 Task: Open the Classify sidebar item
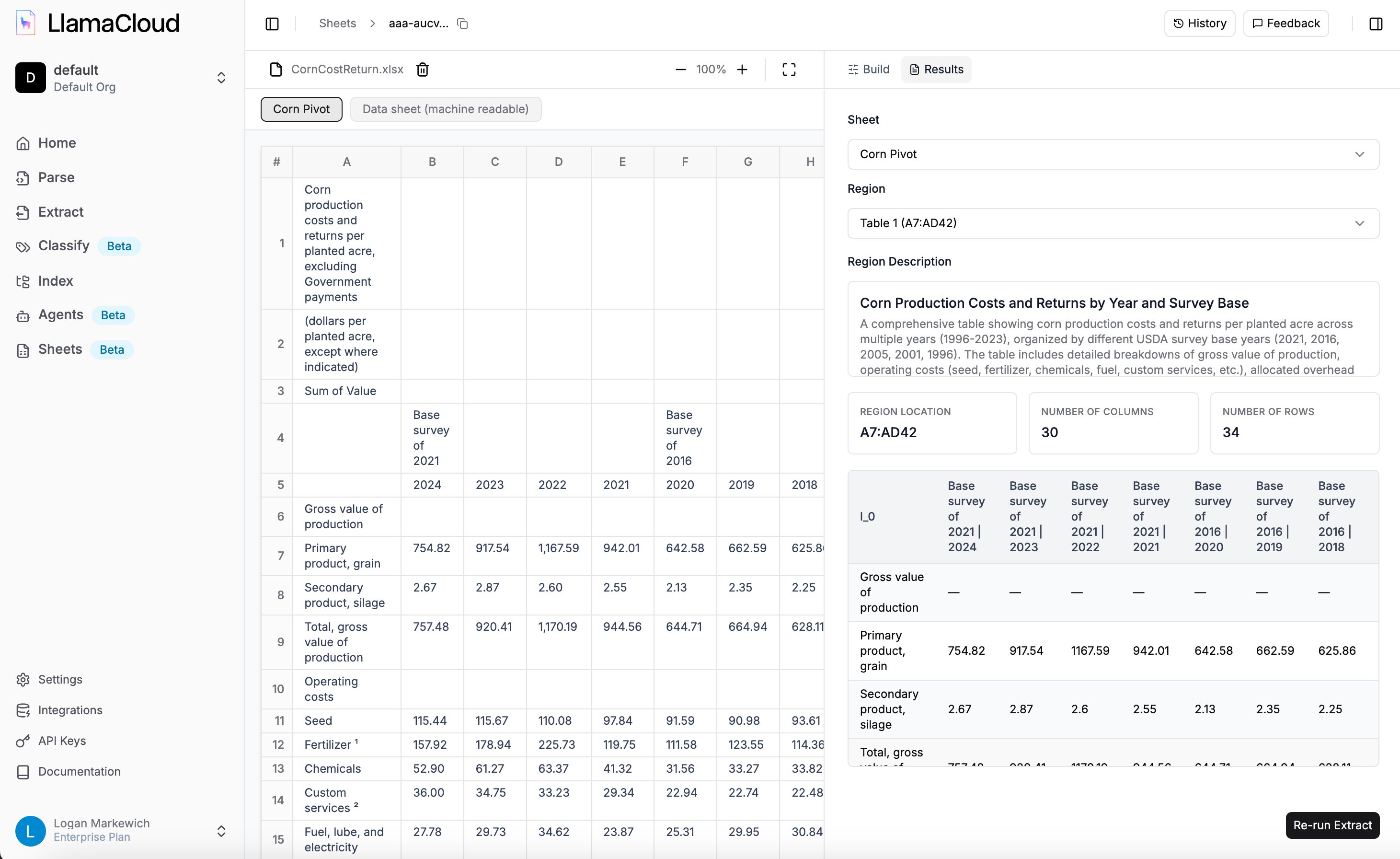point(63,245)
